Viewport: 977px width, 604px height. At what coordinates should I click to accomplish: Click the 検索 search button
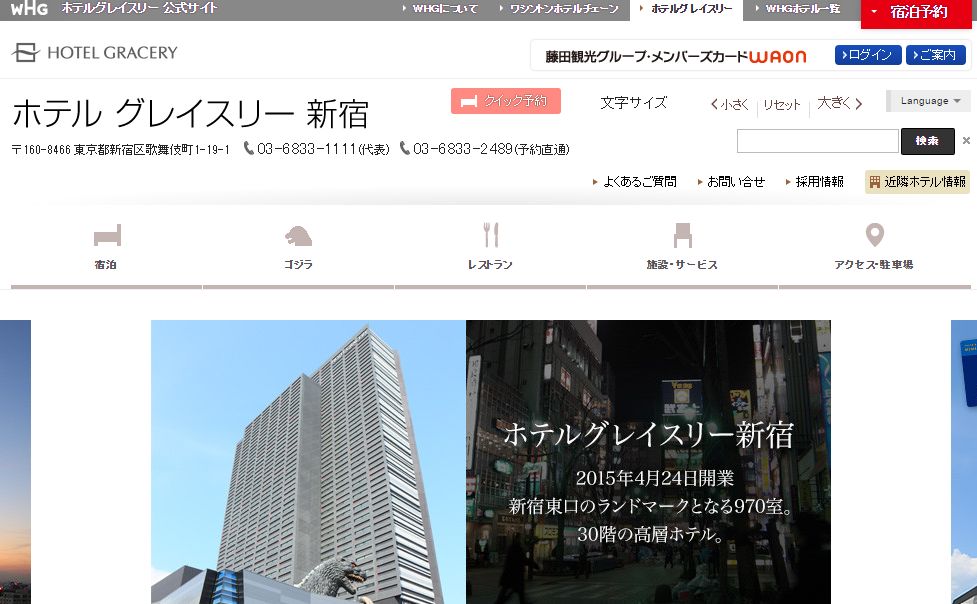point(927,141)
